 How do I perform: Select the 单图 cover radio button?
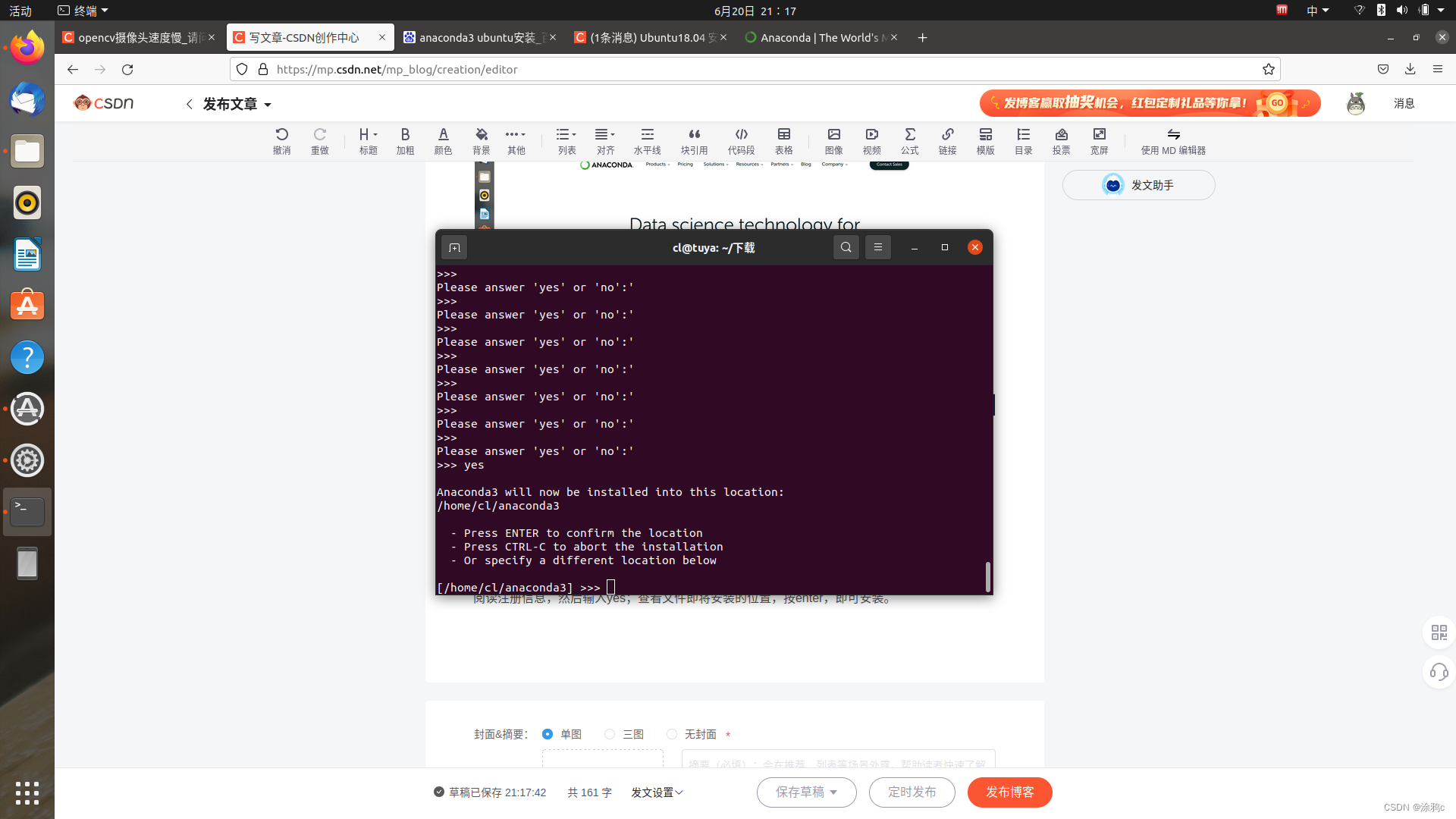[x=548, y=734]
